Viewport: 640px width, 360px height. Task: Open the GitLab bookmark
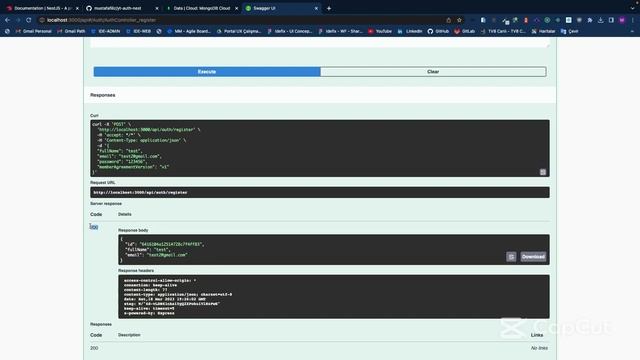[465, 31]
